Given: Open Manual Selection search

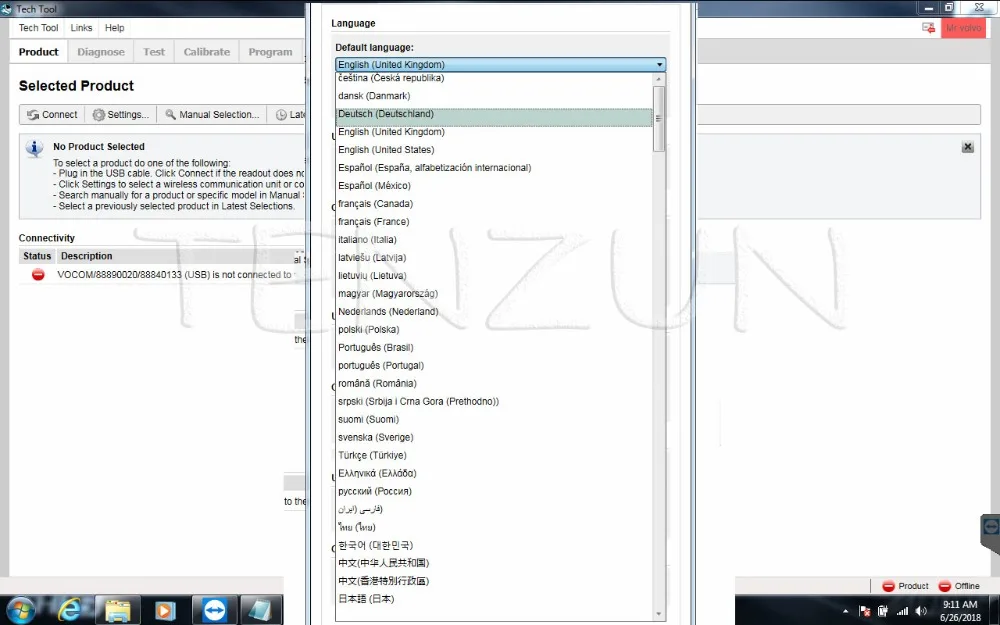Looking at the screenshot, I should 212,115.
